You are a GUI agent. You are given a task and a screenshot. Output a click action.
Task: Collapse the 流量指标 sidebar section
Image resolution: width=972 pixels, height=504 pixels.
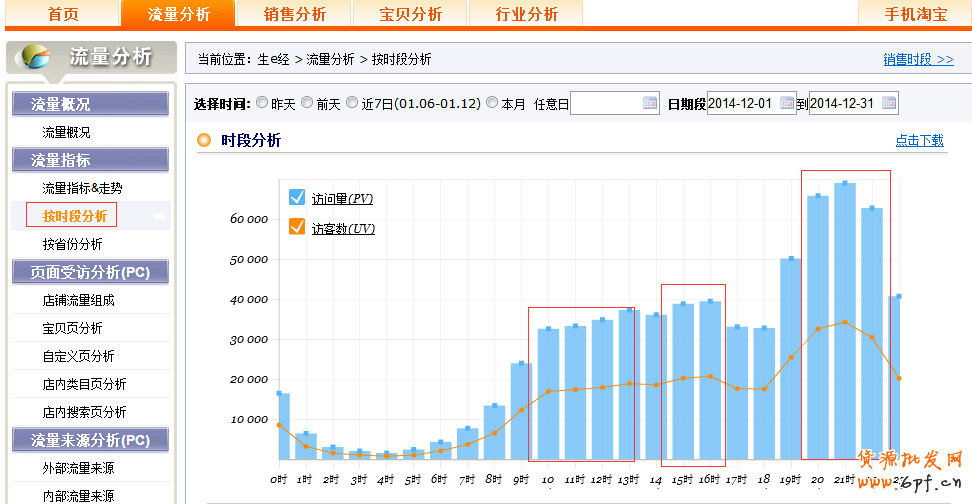pyautogui.click(x=90, y=160)
